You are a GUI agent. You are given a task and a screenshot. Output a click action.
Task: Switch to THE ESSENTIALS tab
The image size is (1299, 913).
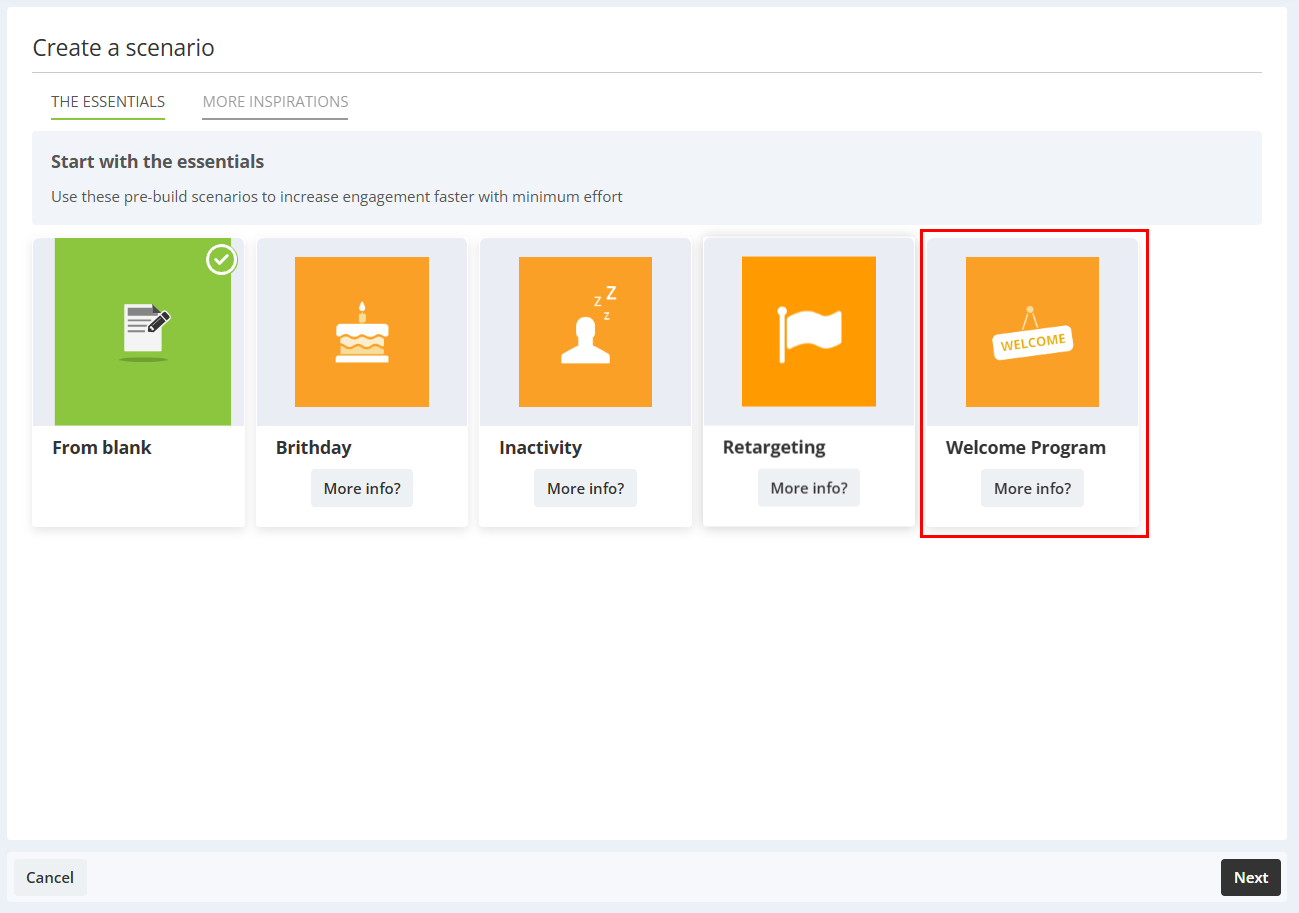coord(108,102)
